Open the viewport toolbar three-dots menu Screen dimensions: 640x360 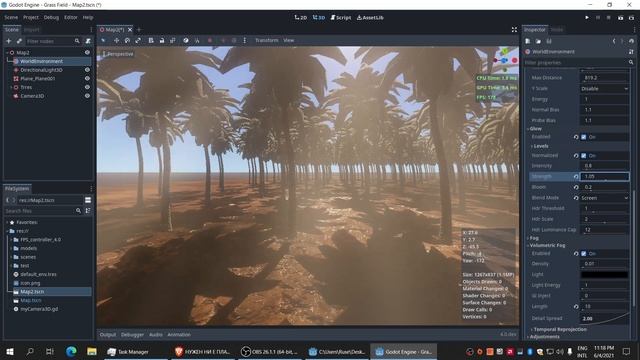click(244, 40)
